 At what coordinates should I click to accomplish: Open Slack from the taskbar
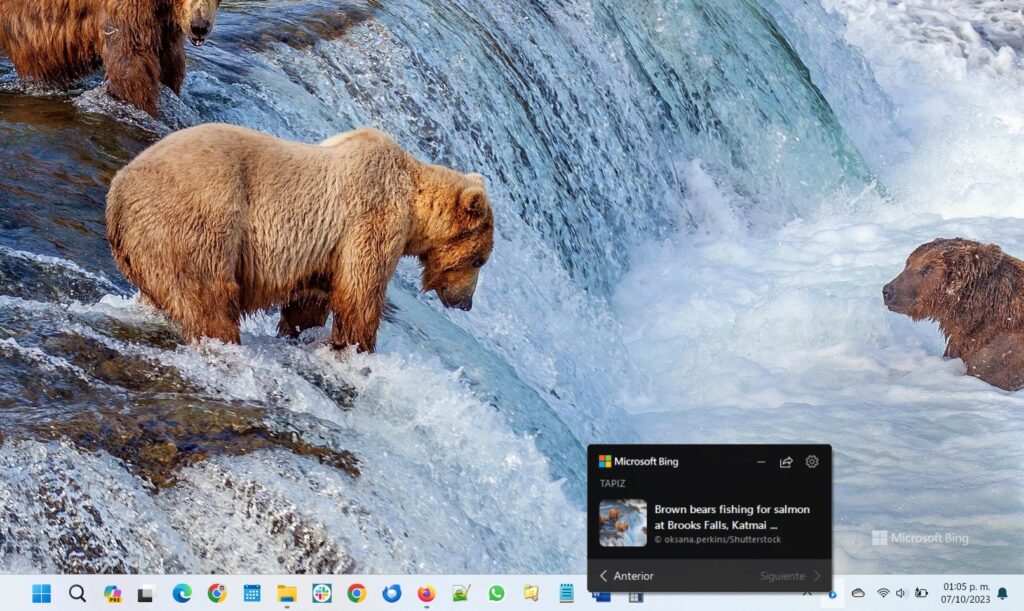(320, 593)
